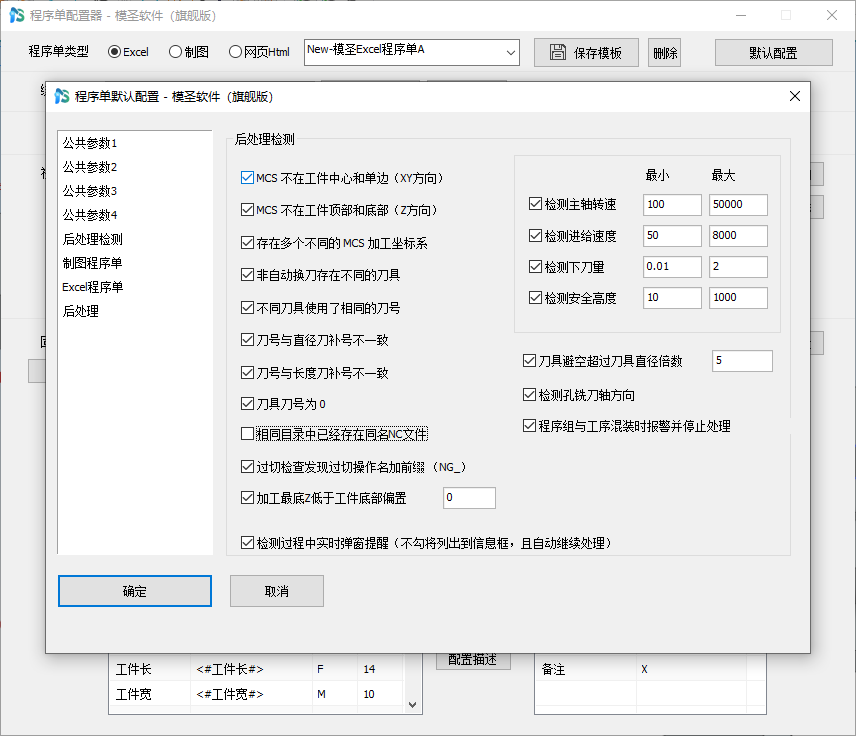Open the 公共参数2 page
This screenshot has width=856, height=736.
click(x=90, y=167)
